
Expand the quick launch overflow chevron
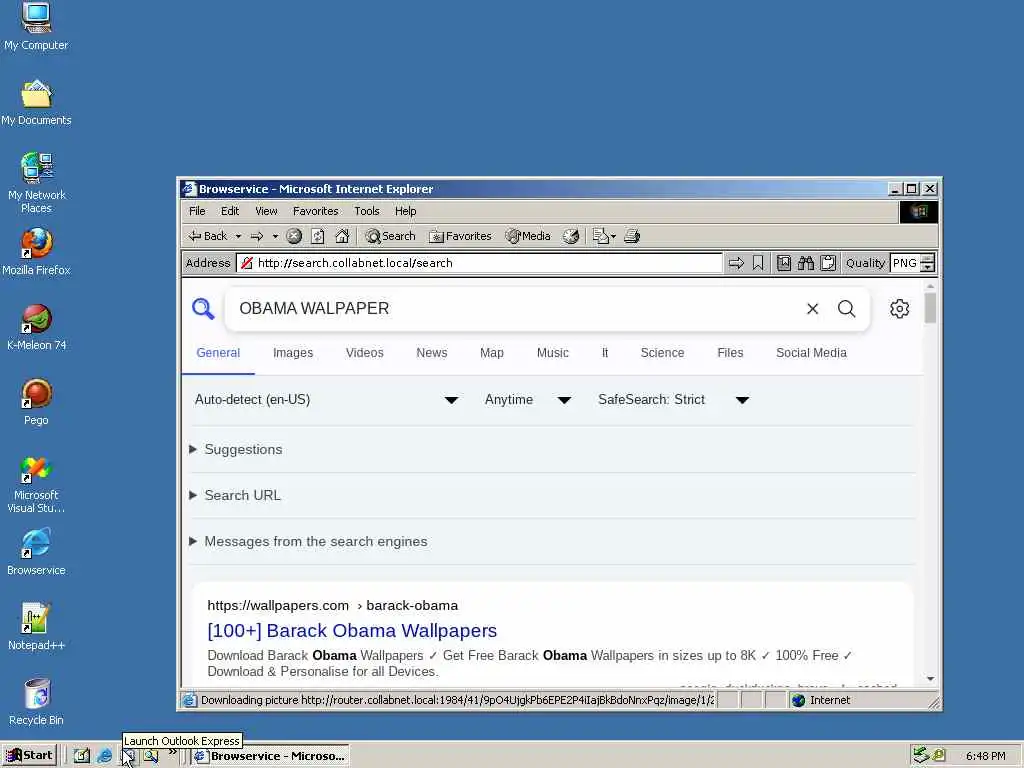click(x=172, y=753)
